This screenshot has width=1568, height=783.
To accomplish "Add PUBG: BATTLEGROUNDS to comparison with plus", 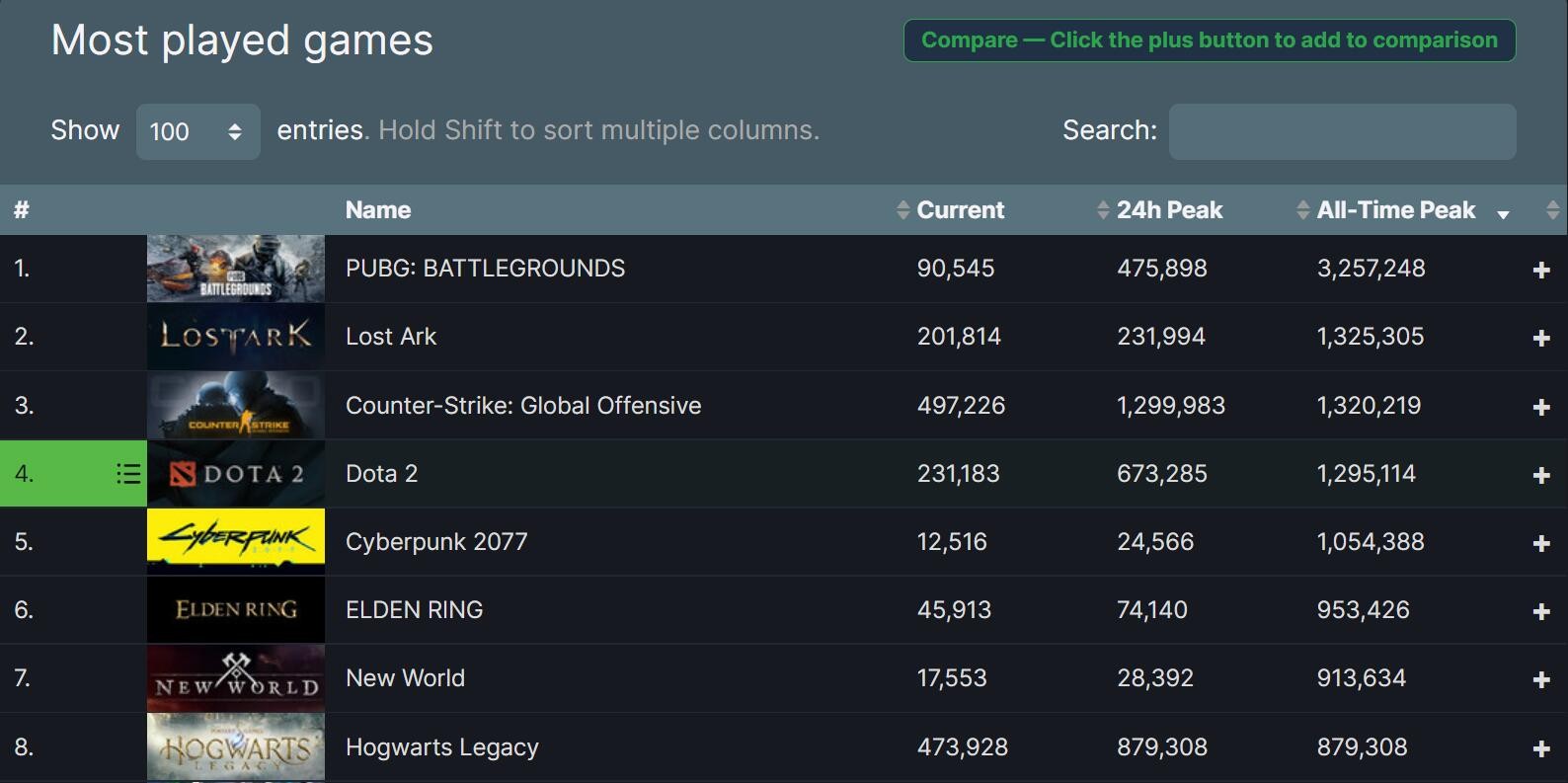I will point(1540,270).
